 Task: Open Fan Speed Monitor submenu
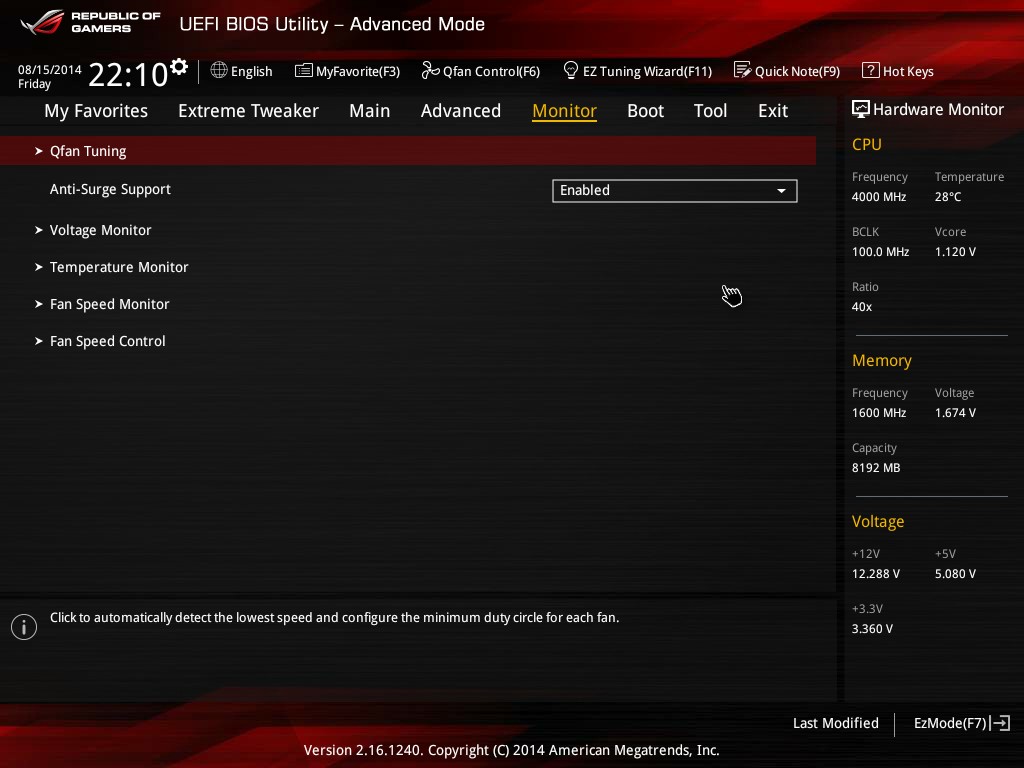tap(110, 304)
